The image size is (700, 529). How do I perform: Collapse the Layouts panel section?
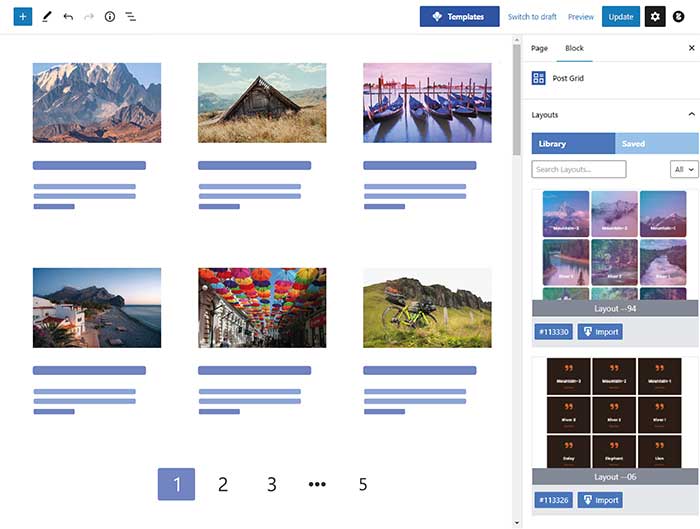(x=691, y=115)
